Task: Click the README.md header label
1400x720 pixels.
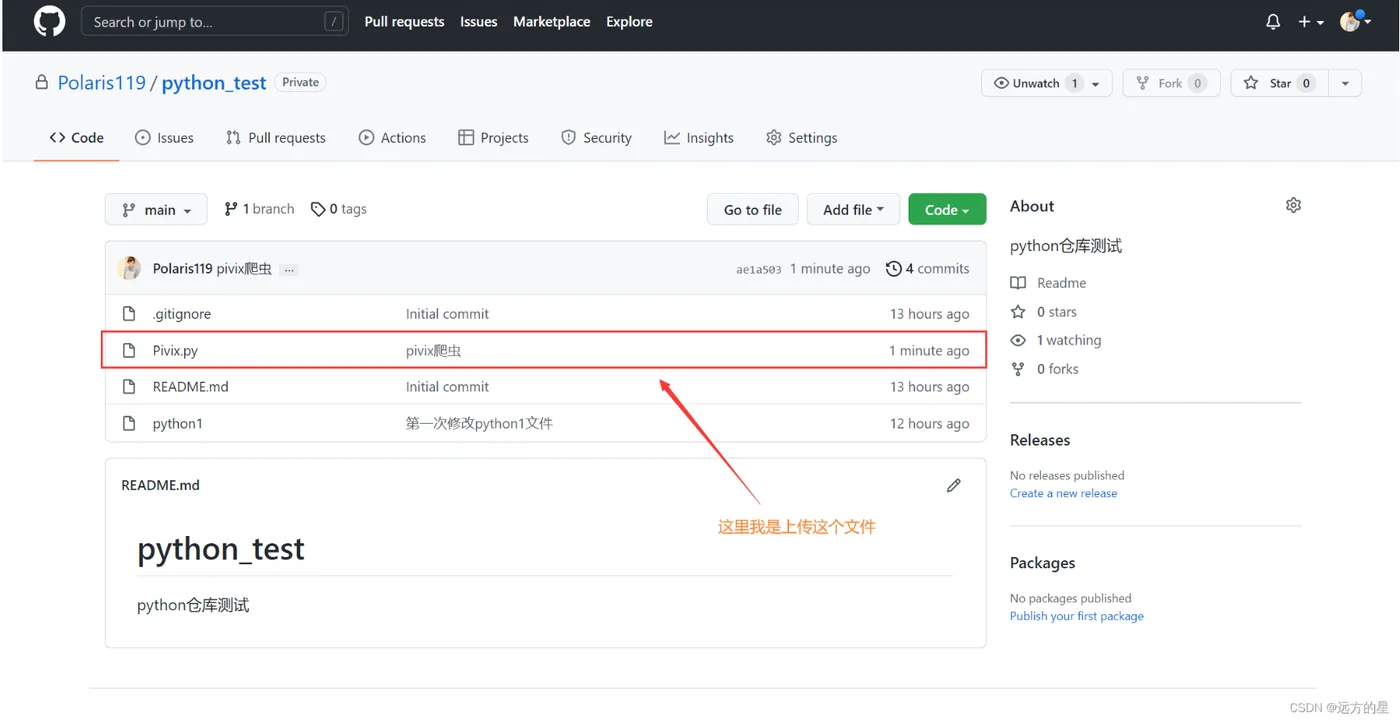Action: coord(160,485)
